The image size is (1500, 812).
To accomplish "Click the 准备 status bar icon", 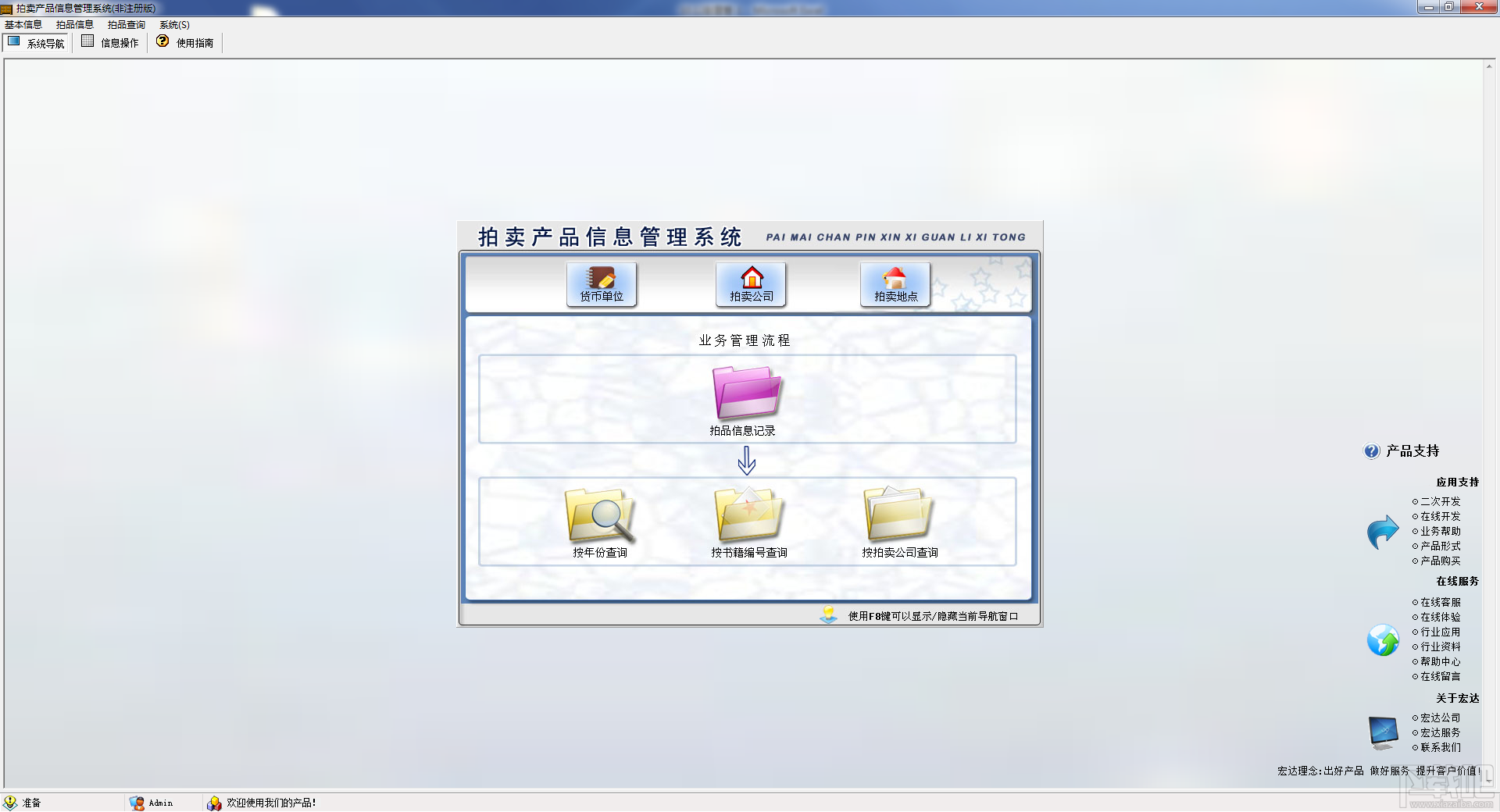I will [10, 803].
